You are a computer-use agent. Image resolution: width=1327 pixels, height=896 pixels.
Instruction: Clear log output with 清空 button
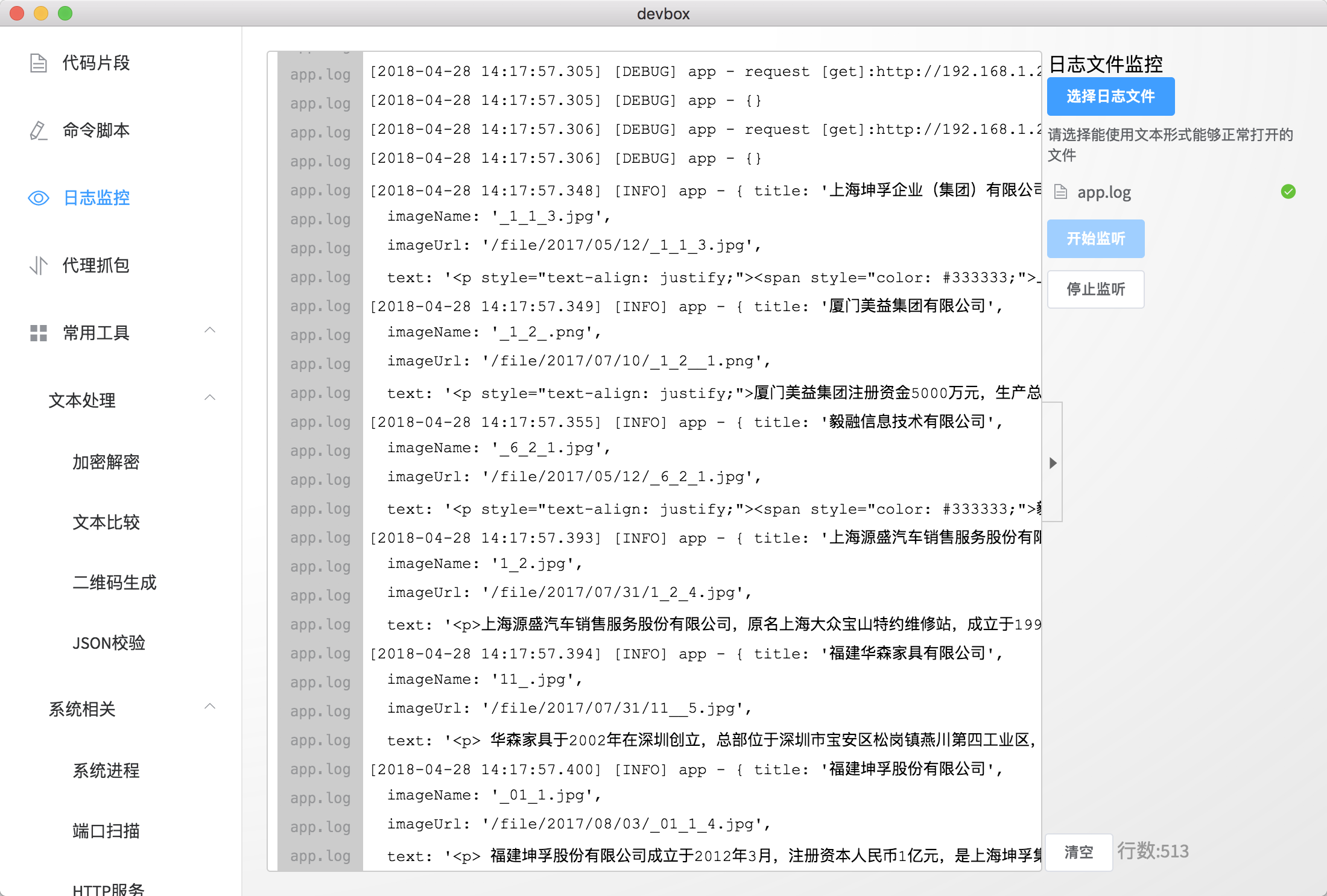(x=1078, y=852)
